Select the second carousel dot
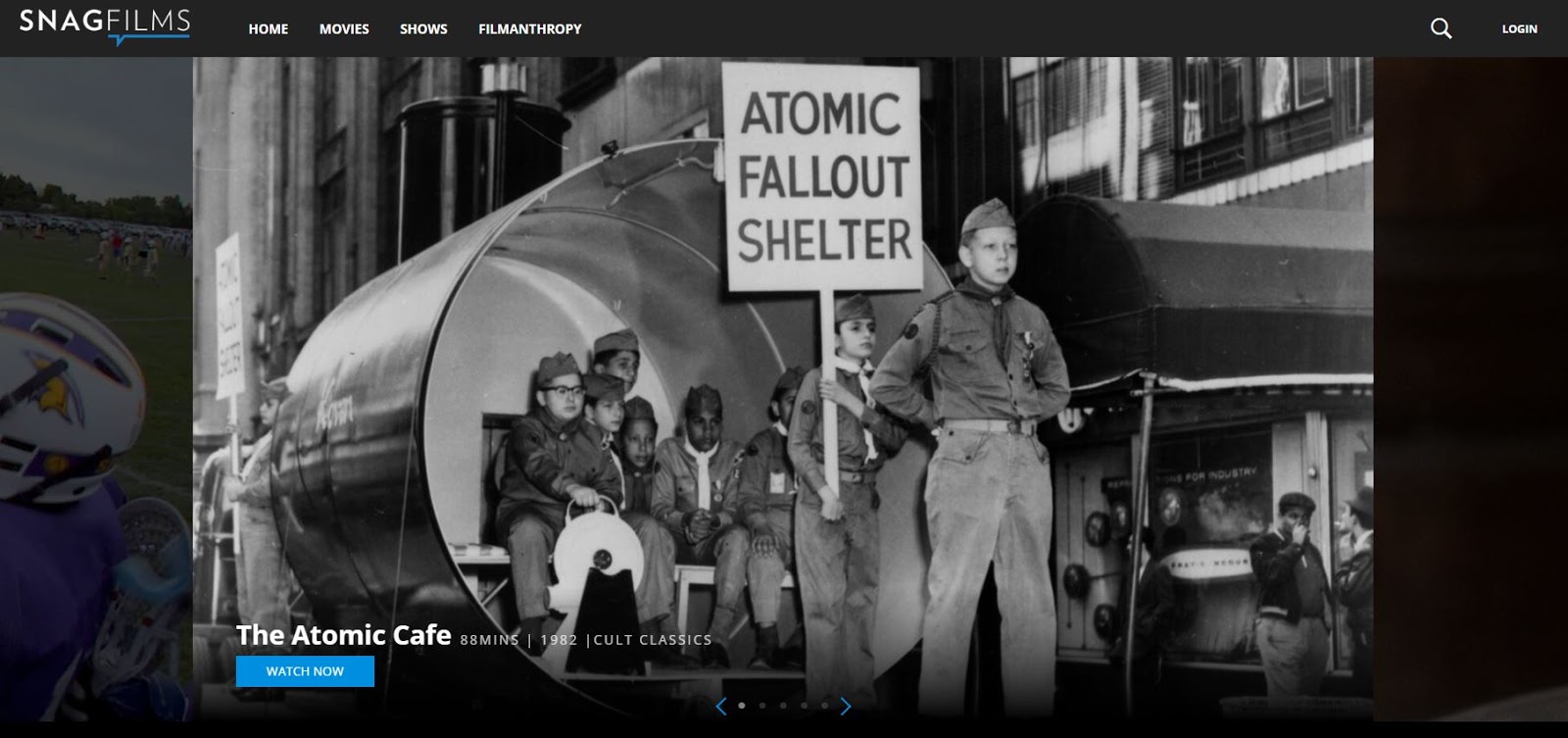 (762, 706)
